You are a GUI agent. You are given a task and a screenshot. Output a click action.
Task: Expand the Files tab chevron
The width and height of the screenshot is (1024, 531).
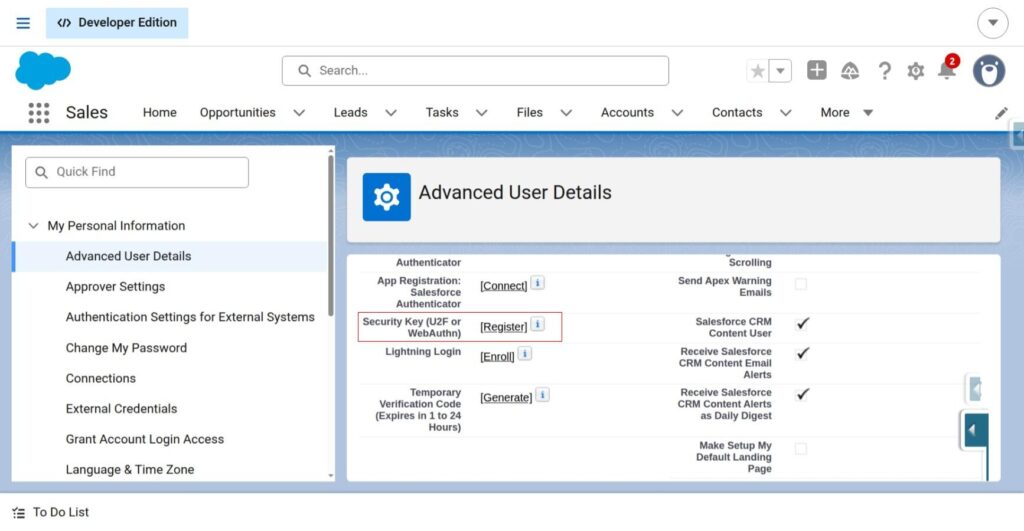(566, 112)
